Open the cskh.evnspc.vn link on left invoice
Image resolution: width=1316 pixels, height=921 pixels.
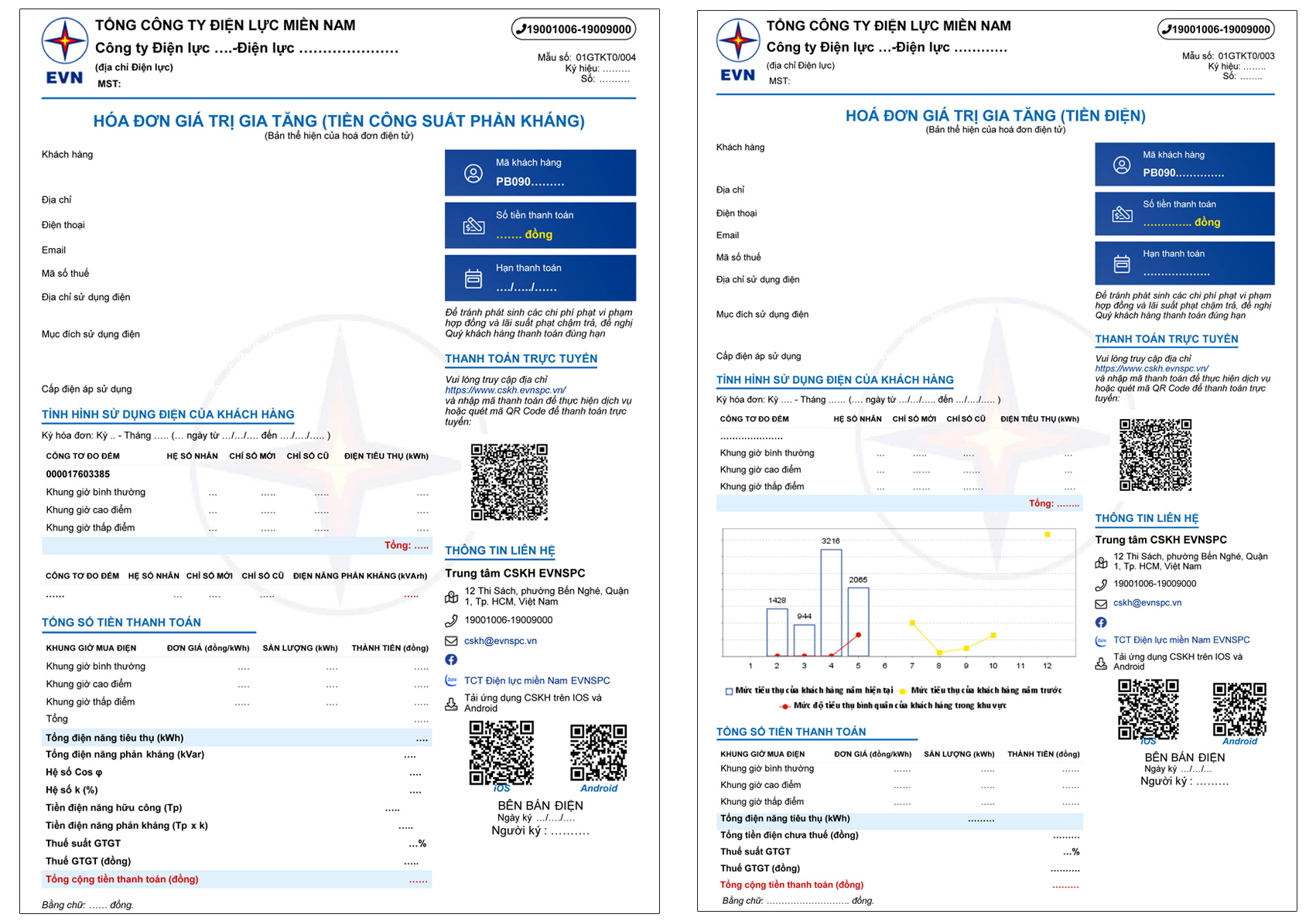pyautogui.click(x=505, y=391)
